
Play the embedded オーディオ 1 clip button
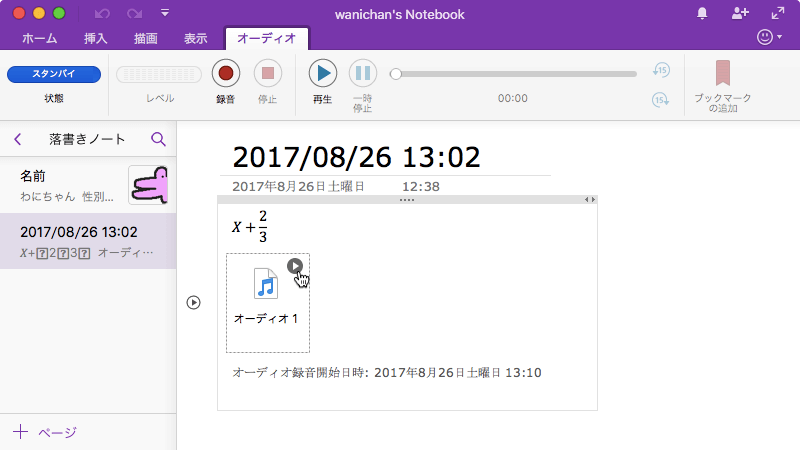[x=295, y=266]
